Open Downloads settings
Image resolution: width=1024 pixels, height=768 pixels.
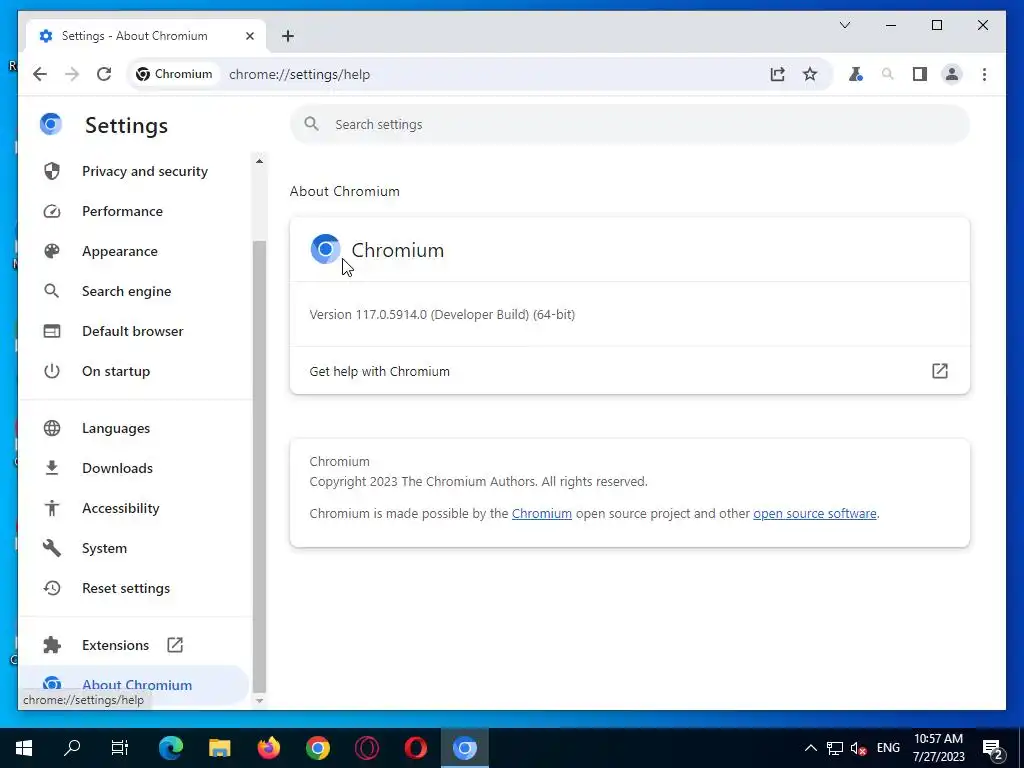point(135,468)
